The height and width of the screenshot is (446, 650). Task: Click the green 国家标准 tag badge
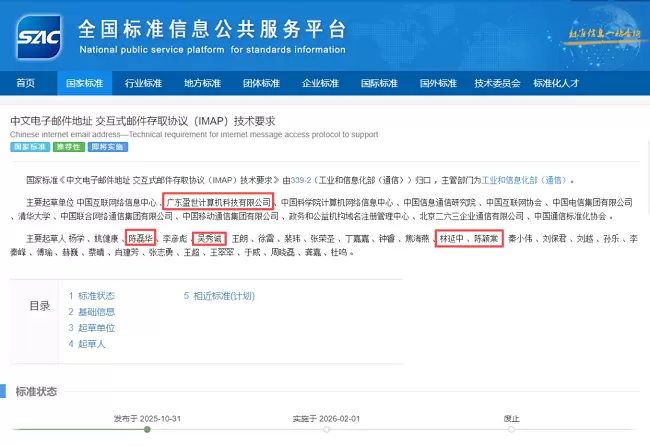(29, 147)
